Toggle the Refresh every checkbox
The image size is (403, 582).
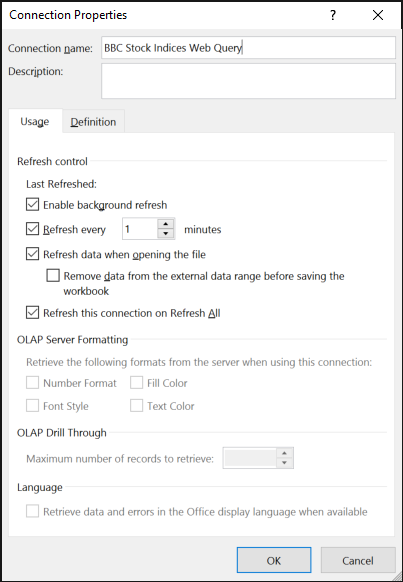point(32,229)
